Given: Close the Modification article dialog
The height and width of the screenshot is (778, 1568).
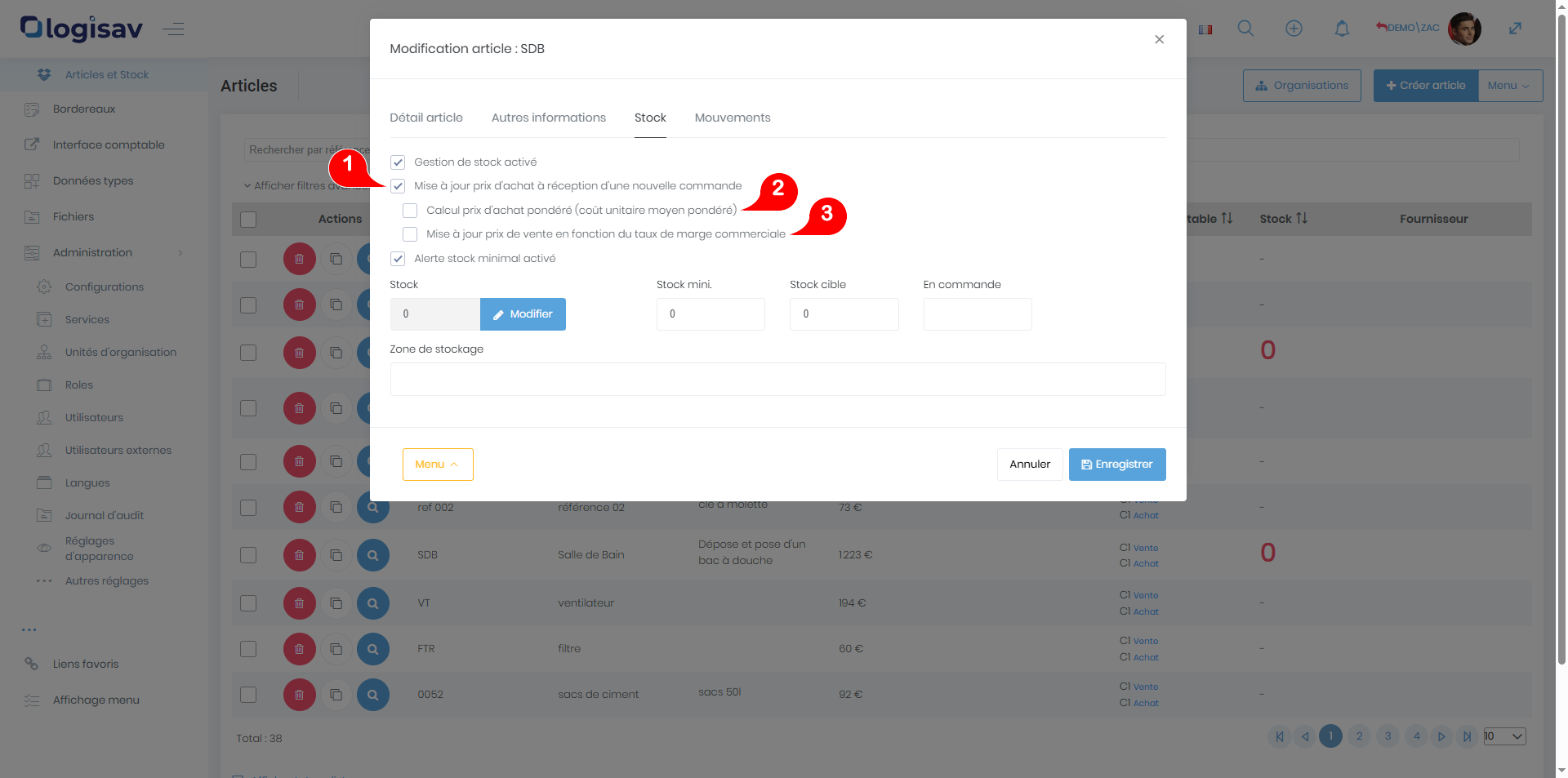Looking at the screenshot, I should tap(1159, 39).
